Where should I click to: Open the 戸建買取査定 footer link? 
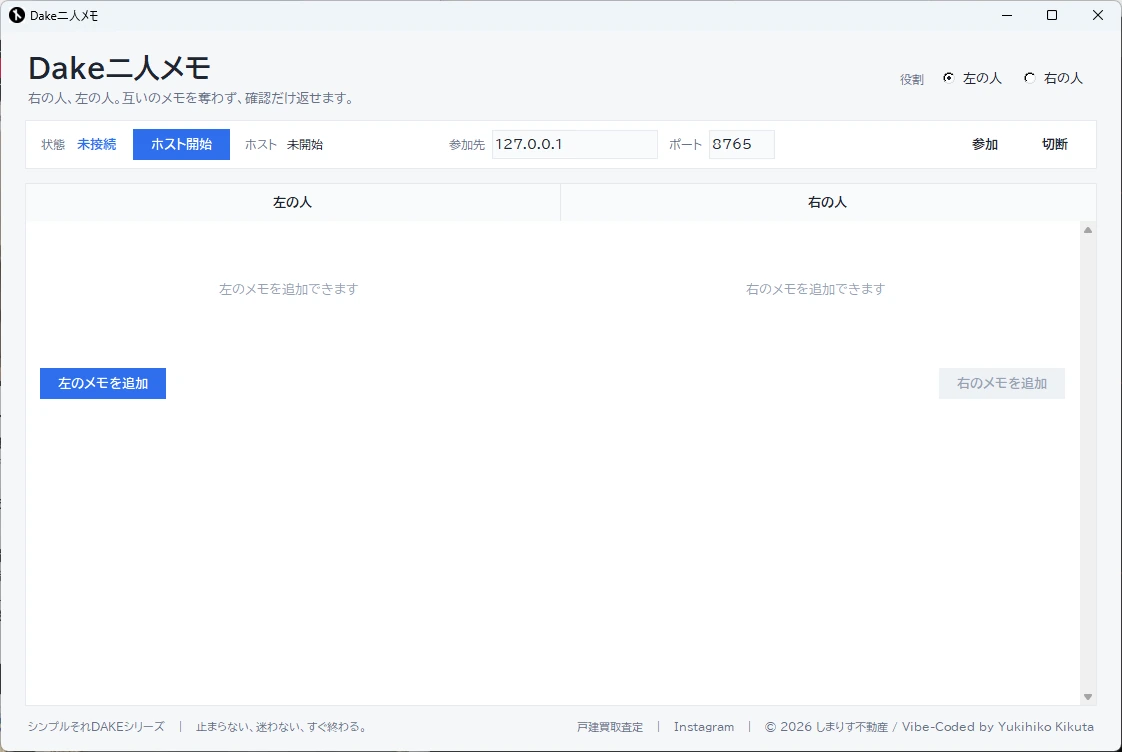(610, 727)
